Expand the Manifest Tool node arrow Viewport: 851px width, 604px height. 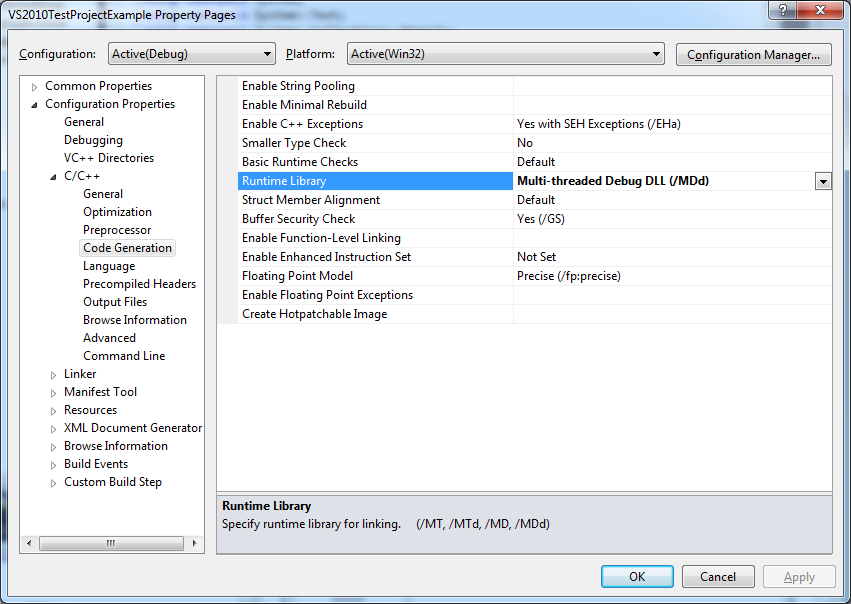pyautogui.click(x=53, y=393)
